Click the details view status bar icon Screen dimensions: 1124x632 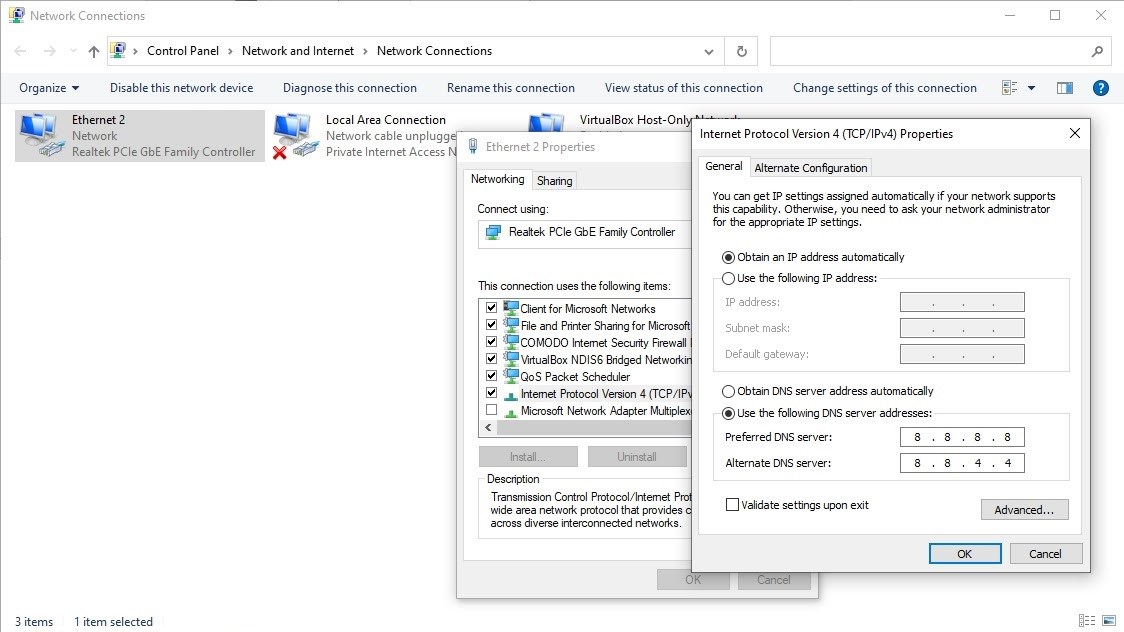[x=1087, y=621]
